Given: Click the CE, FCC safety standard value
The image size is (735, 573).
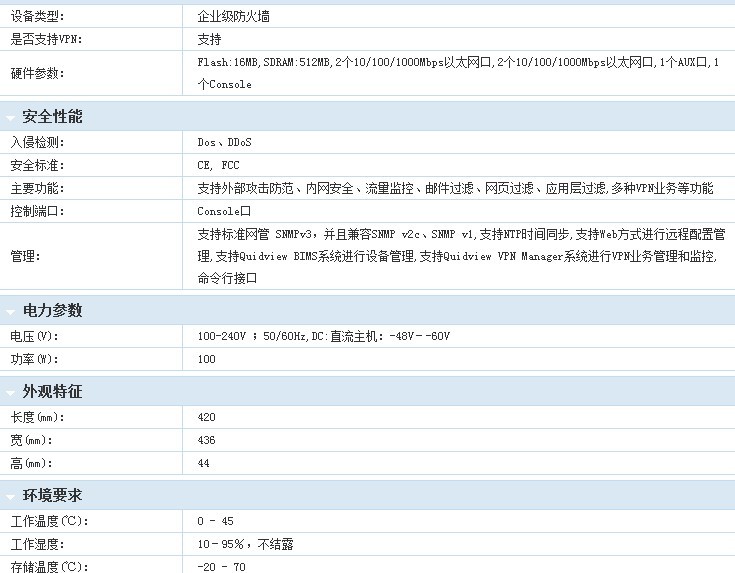Looking at the screenshot, I should coord(218,165).
